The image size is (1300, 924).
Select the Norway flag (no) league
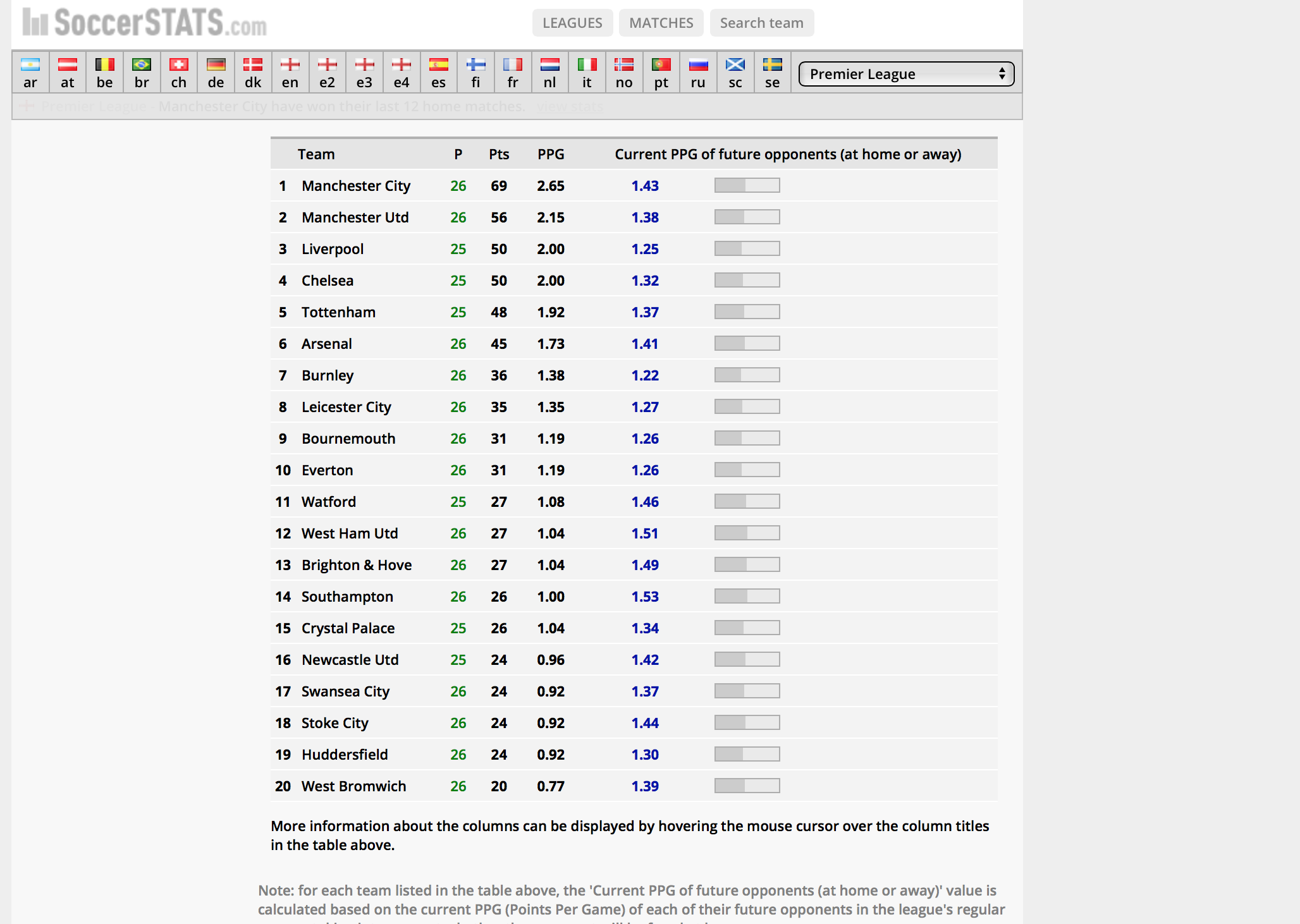coord(624,73)
